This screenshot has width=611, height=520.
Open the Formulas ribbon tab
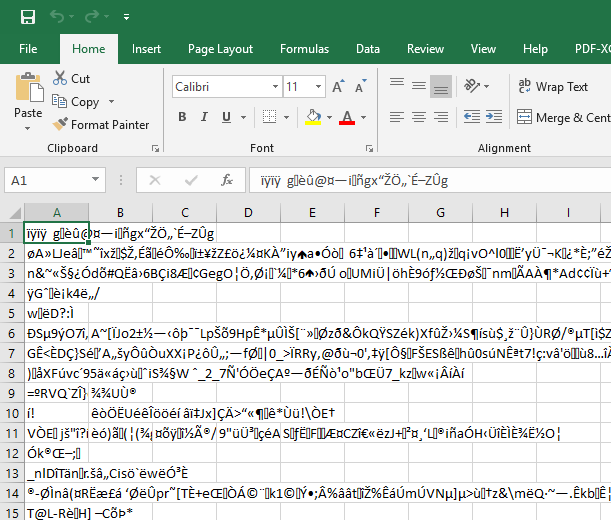pos(304,49)
